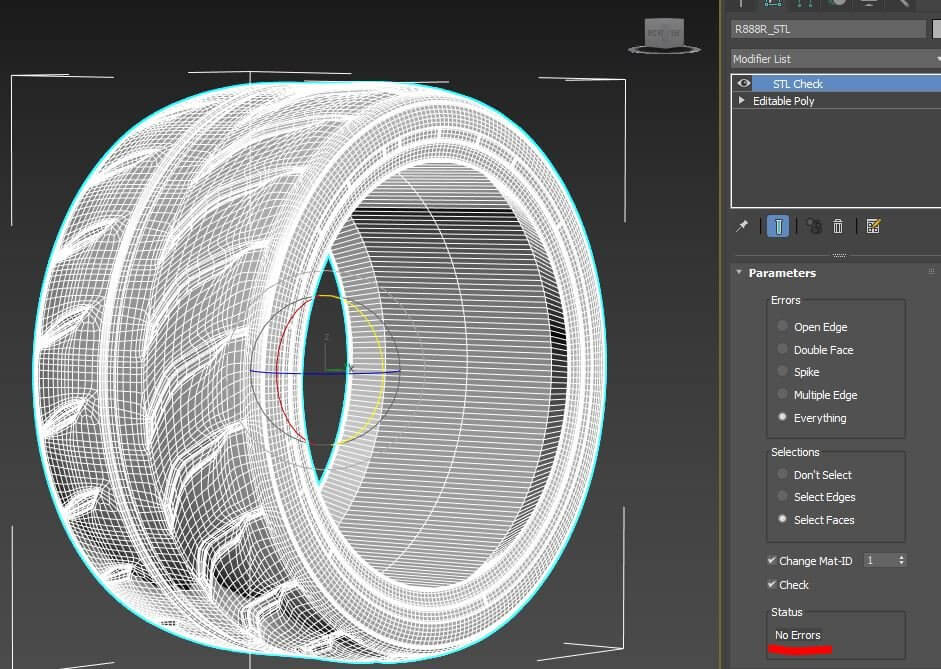Click the Pin Stack icon
Screen dimensions: 941x669
742,226
